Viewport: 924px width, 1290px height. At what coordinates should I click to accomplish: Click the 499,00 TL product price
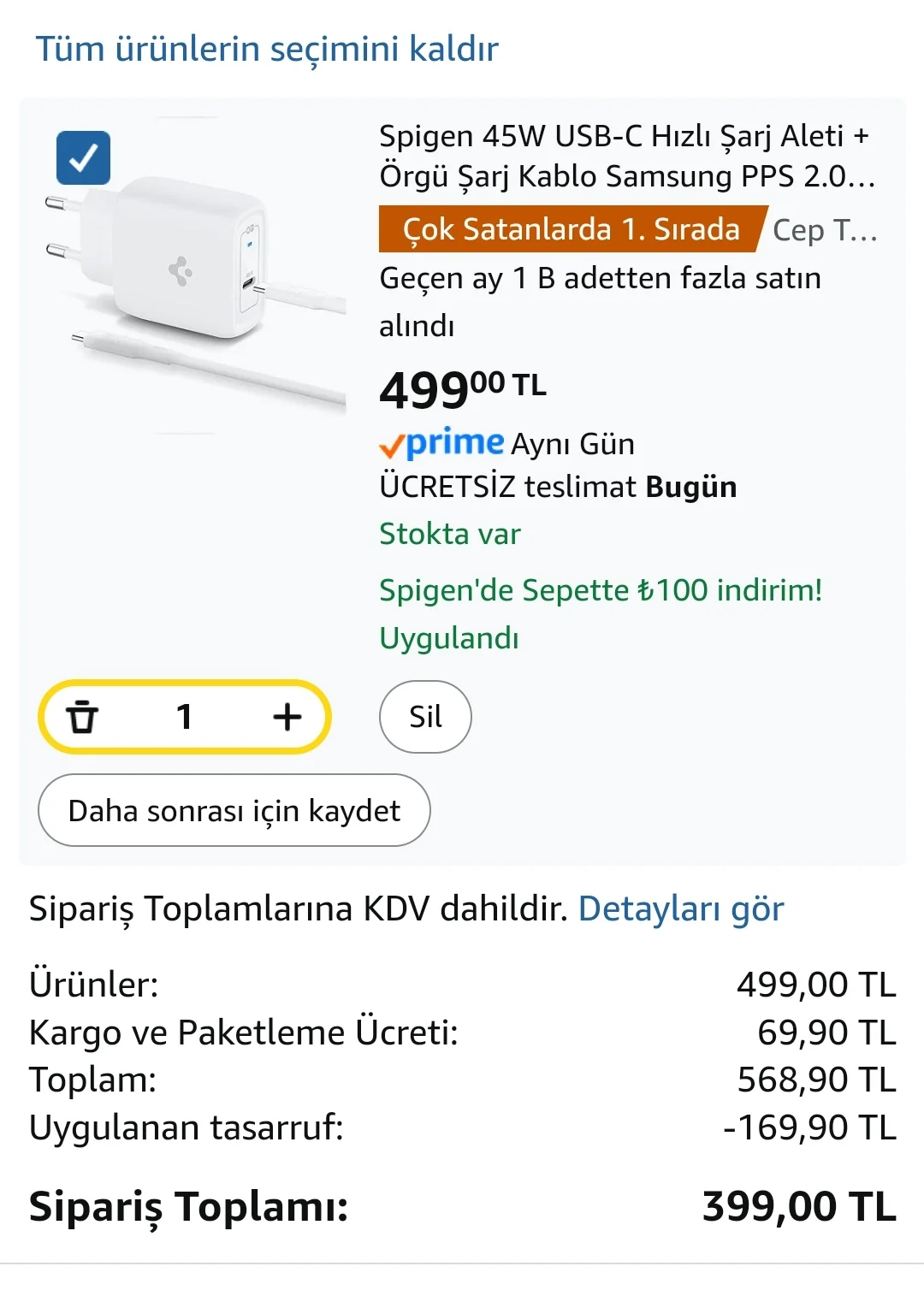462,389
